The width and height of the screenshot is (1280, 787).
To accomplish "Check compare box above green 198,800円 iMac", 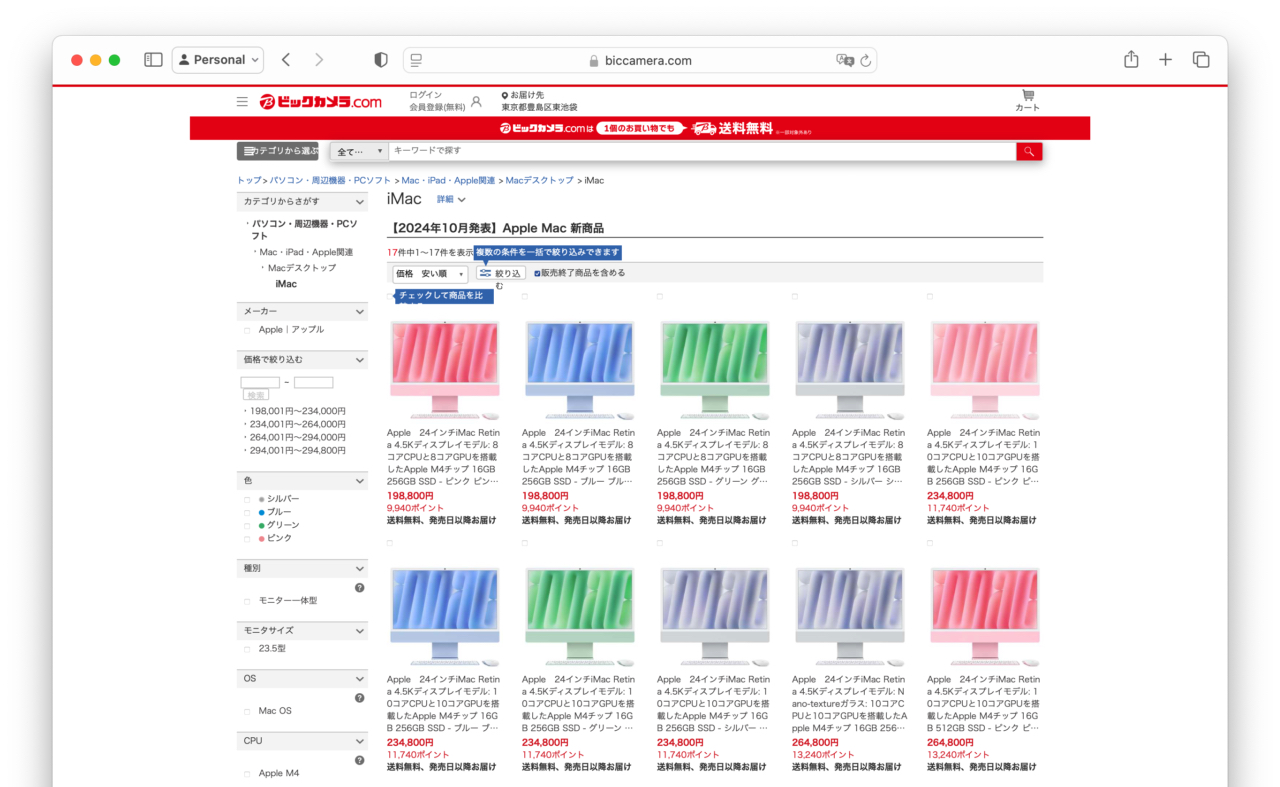I will pyautogui.click(x=660, y=296).
